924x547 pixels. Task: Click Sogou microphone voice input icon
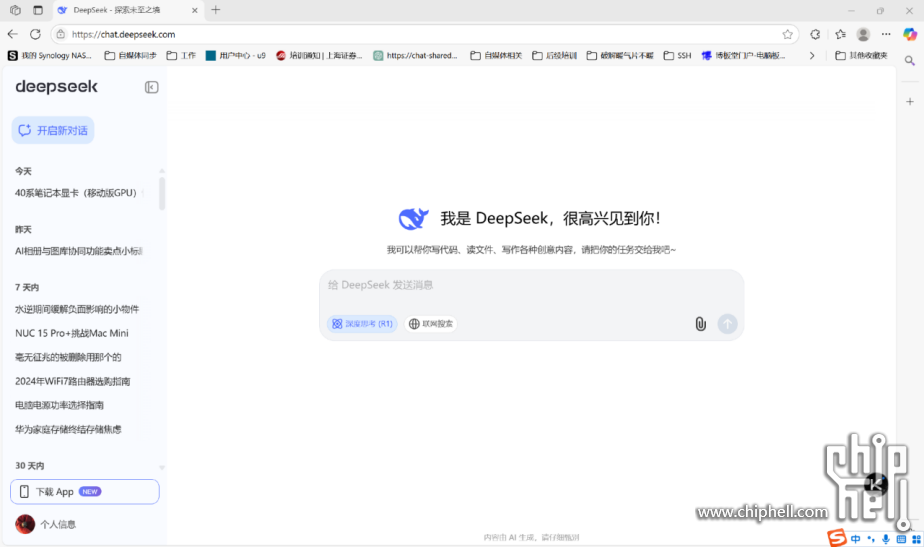click(886, 539)
